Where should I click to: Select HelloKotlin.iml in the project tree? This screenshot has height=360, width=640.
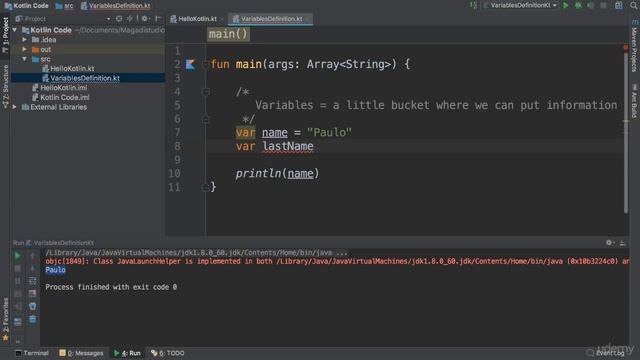coord(63,88)
